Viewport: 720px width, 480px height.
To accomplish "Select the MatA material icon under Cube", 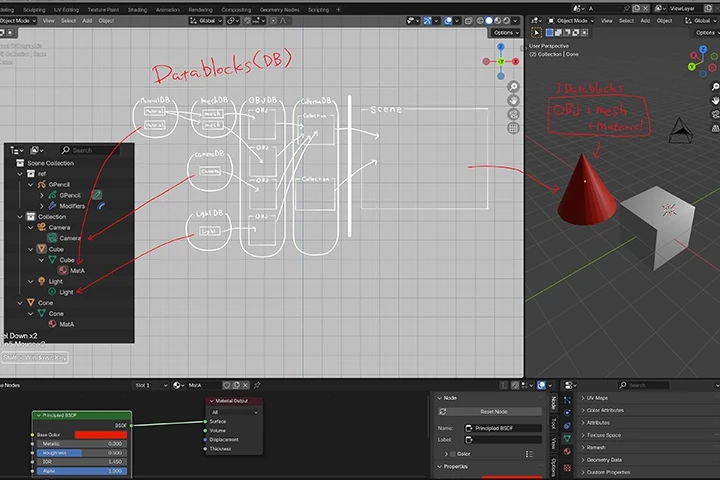I will [62, 270].
